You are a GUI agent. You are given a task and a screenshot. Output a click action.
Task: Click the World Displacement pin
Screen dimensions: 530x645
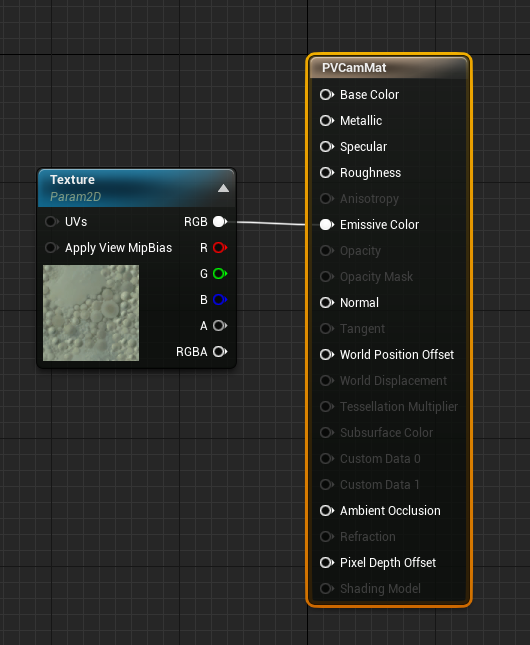click(x=327, y=381)
